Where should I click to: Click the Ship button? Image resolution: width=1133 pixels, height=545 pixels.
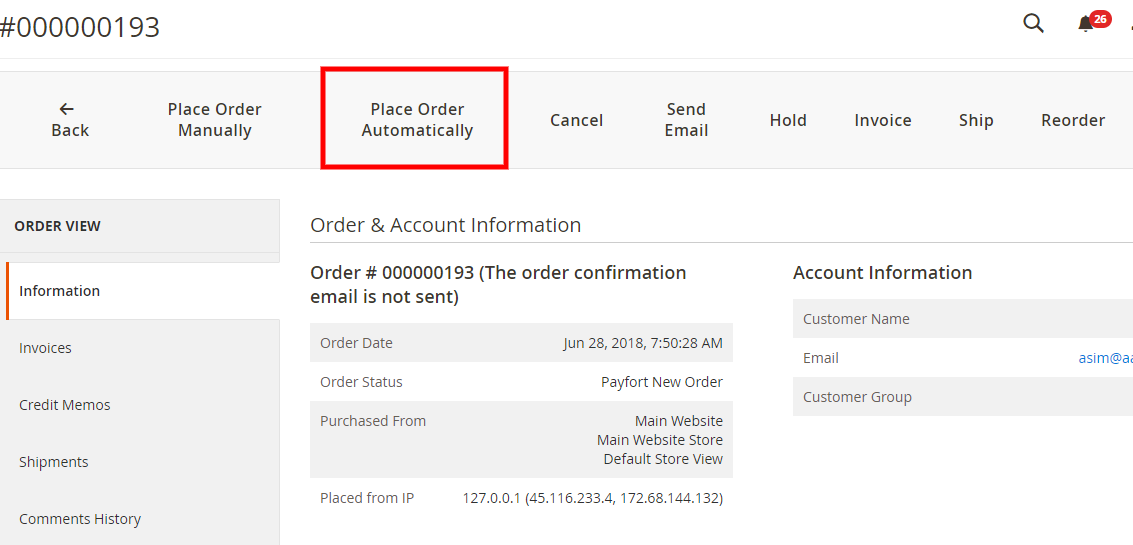976,120
